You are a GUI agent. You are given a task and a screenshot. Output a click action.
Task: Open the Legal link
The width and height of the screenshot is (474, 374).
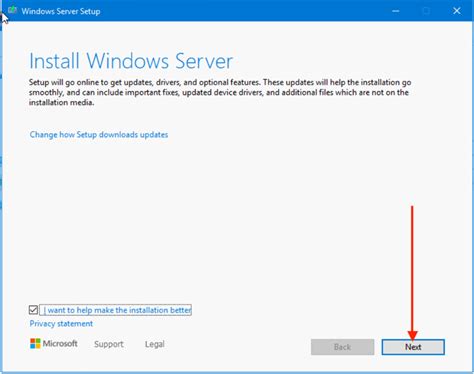[155, 344]
